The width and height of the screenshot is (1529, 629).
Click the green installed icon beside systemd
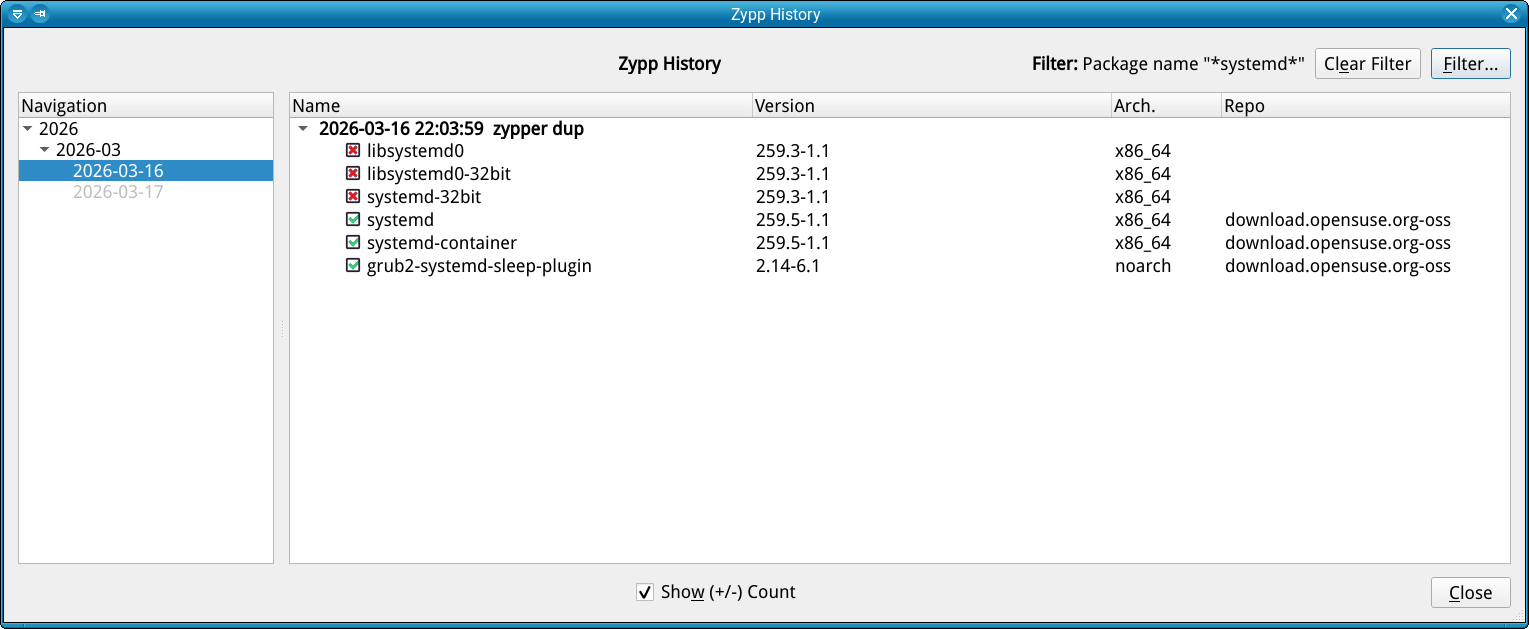[x=353, y=220]
